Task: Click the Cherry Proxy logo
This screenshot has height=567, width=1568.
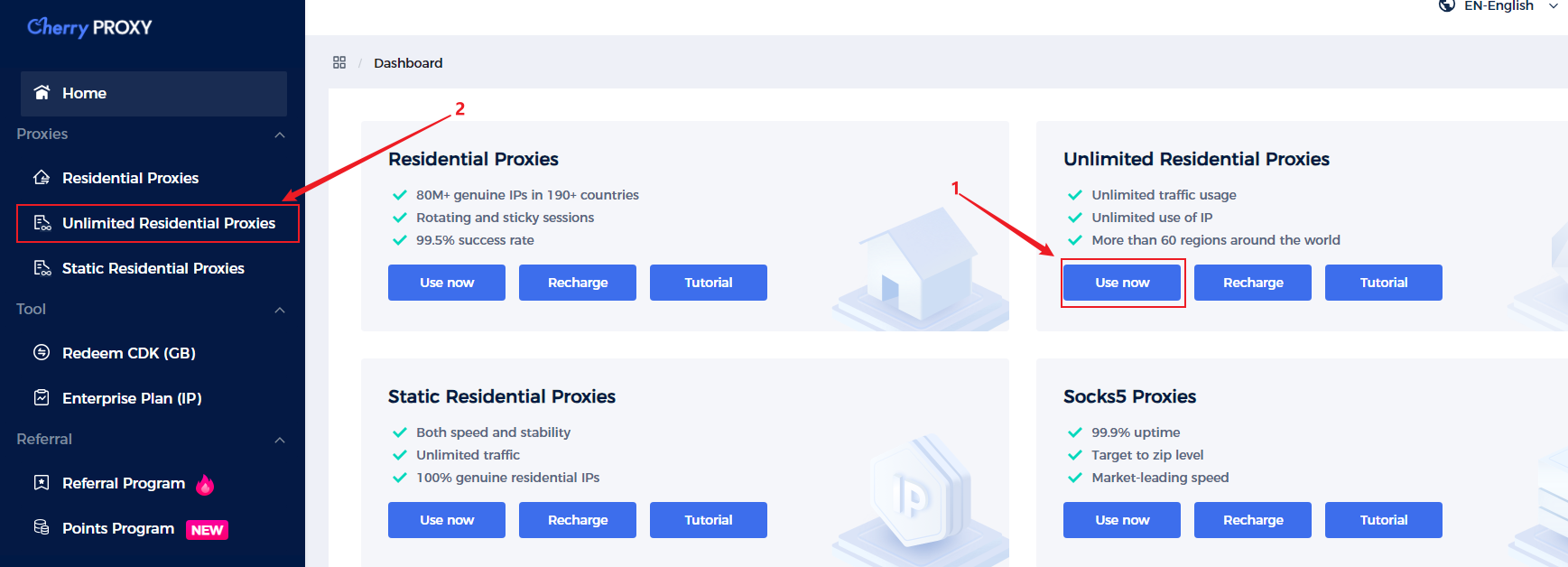Action: [x=89, y=27]
